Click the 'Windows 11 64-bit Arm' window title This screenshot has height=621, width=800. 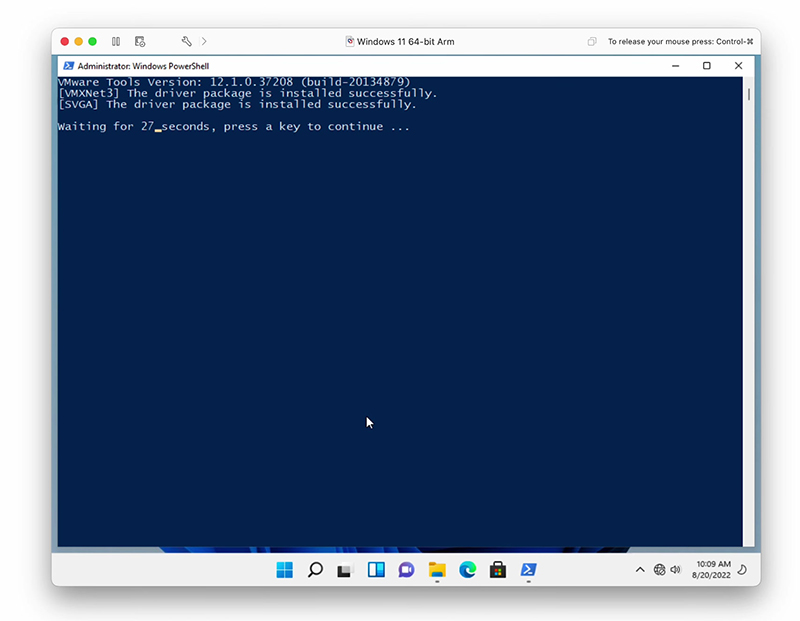click(x=406, y=42)
